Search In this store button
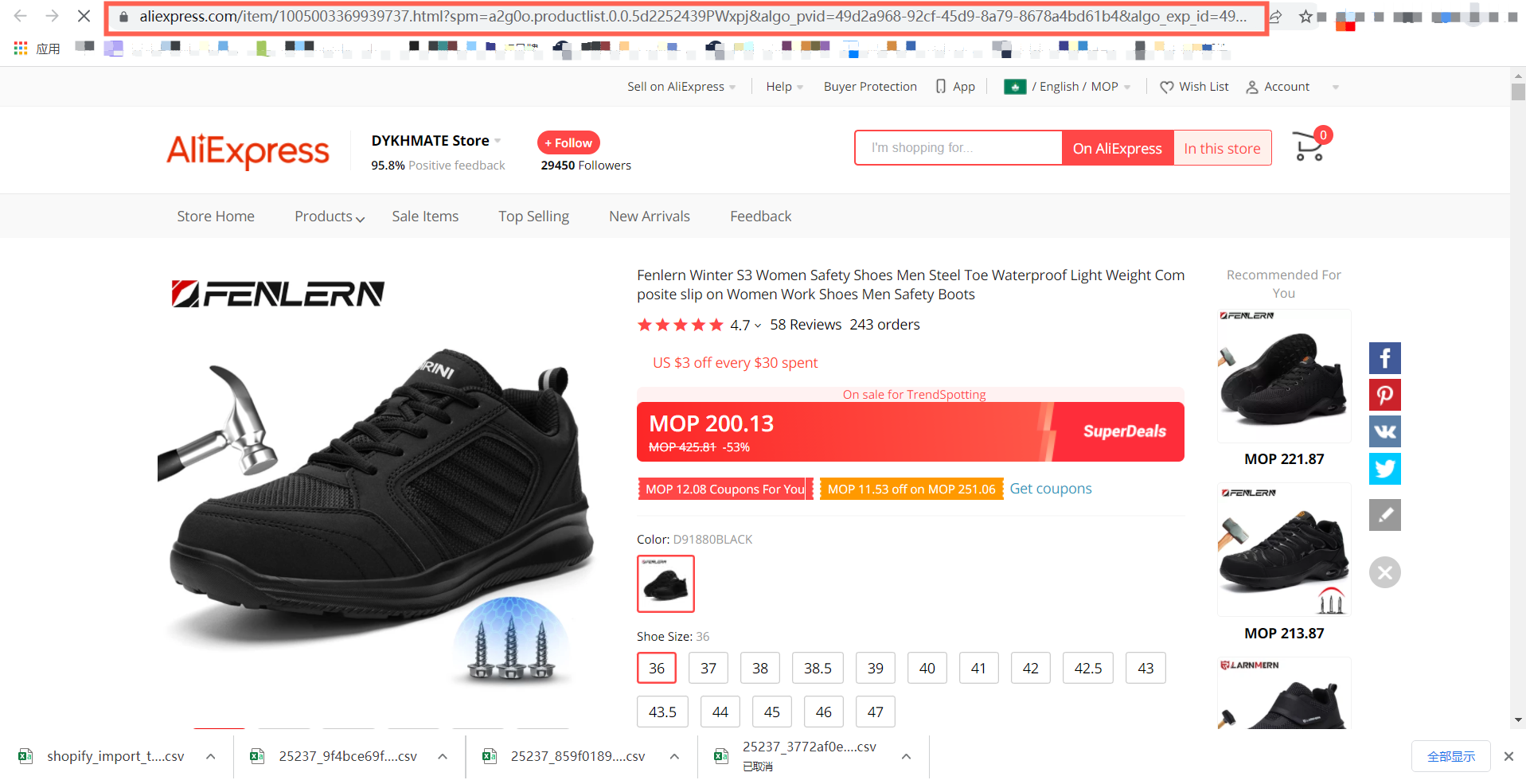 1222,148
